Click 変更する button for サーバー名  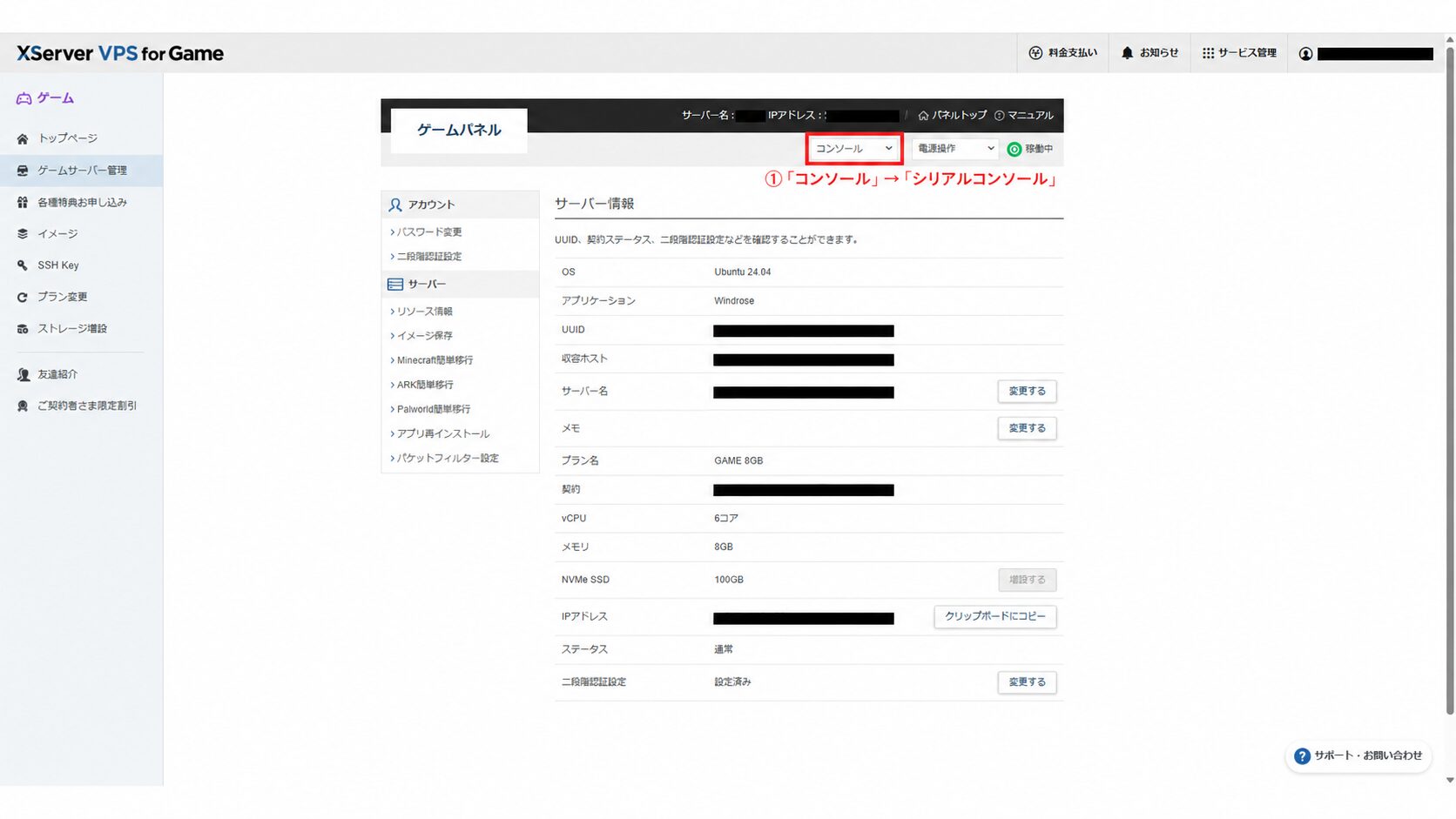pyautogui.click(x=1027, y=392)
